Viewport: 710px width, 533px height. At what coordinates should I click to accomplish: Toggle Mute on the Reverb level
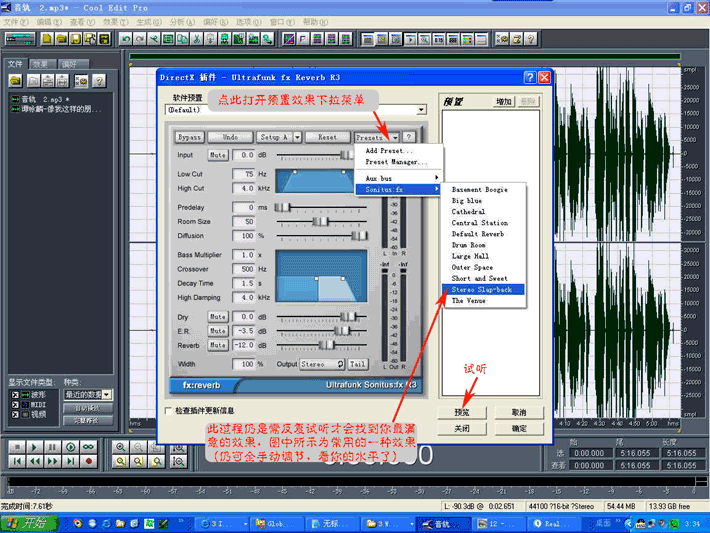coord(217,345)
